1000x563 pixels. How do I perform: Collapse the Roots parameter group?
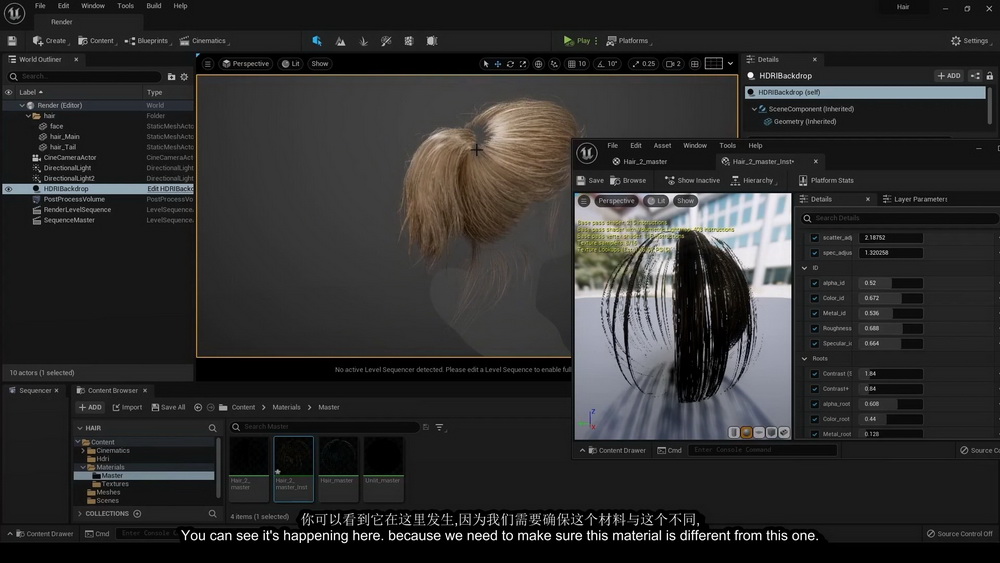pos(804,359)
